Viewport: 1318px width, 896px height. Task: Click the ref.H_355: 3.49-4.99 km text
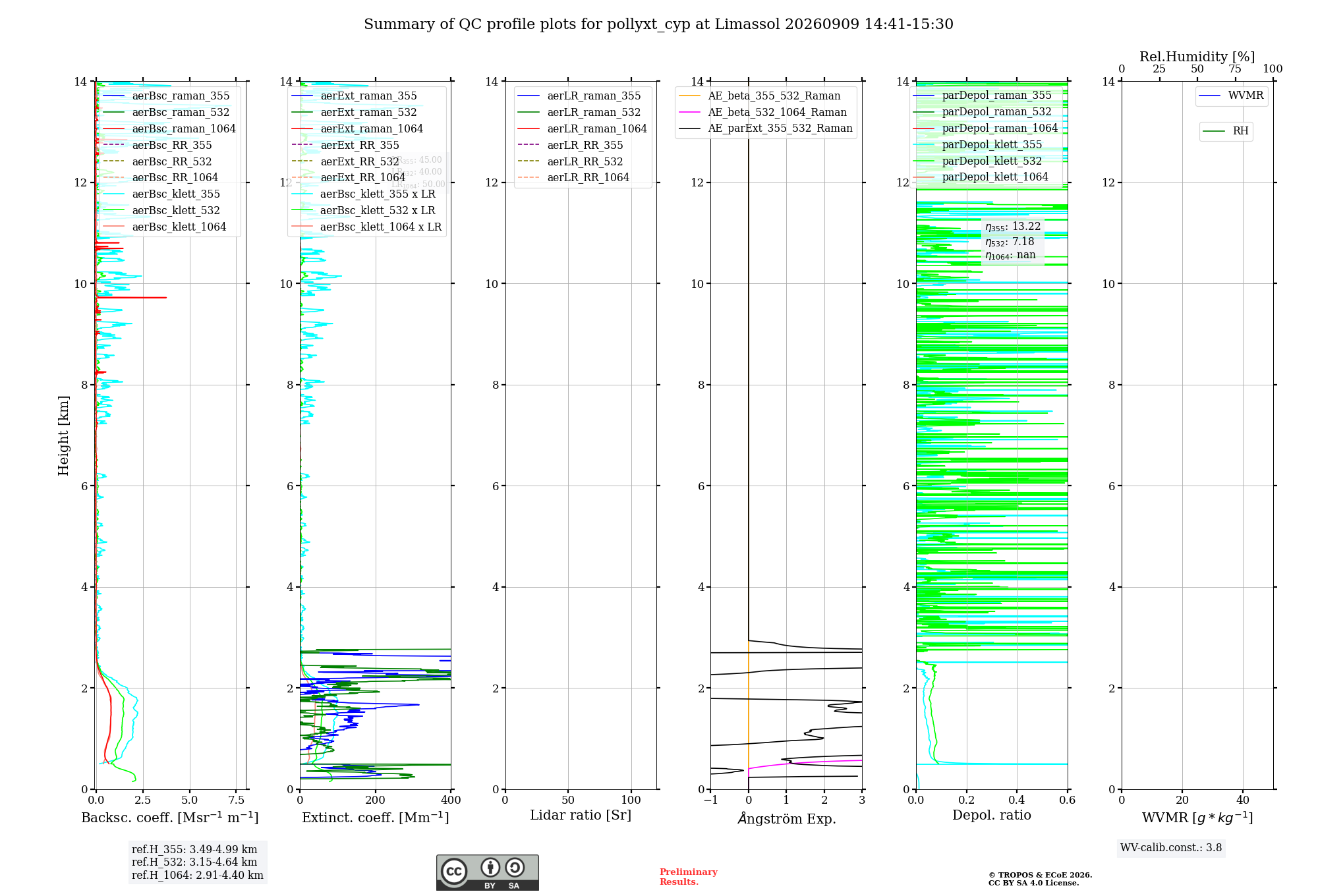[194, 850]
